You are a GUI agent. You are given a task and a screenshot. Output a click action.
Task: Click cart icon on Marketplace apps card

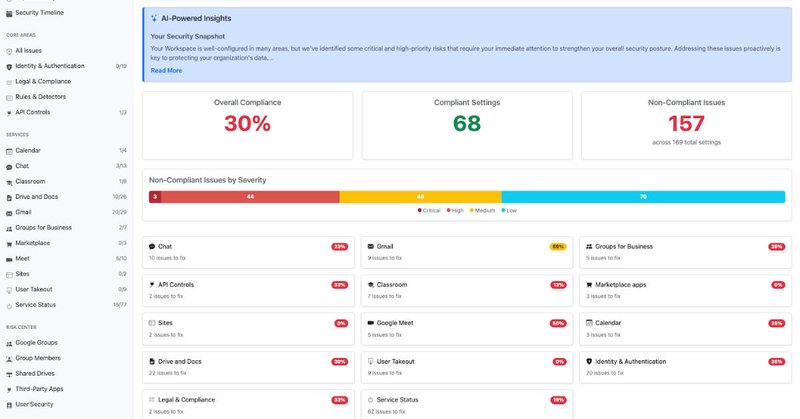589,285
